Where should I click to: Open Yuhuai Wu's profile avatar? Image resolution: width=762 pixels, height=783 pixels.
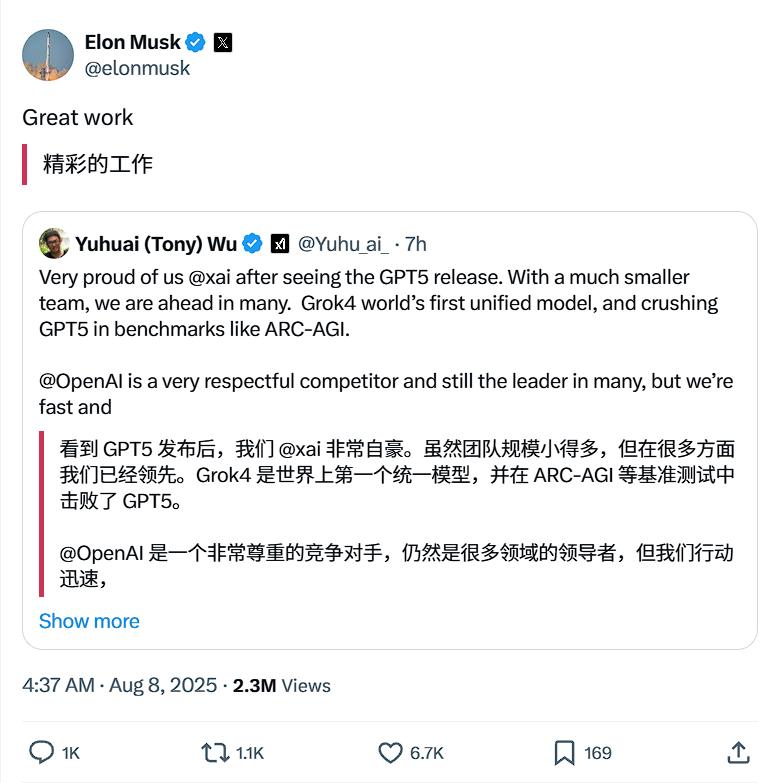tap(54, 243)
